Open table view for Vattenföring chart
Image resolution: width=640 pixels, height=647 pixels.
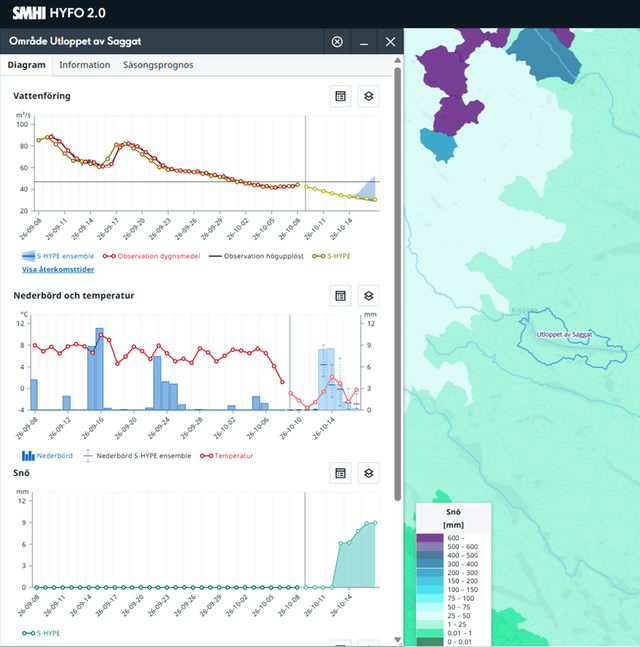[340, 96]
